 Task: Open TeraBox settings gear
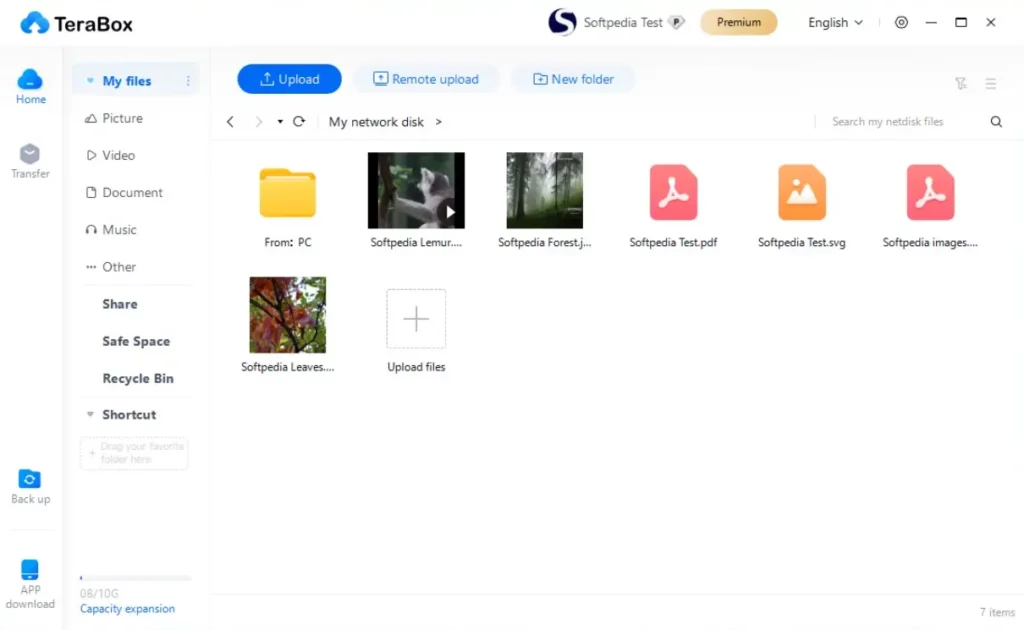(901, 22)
